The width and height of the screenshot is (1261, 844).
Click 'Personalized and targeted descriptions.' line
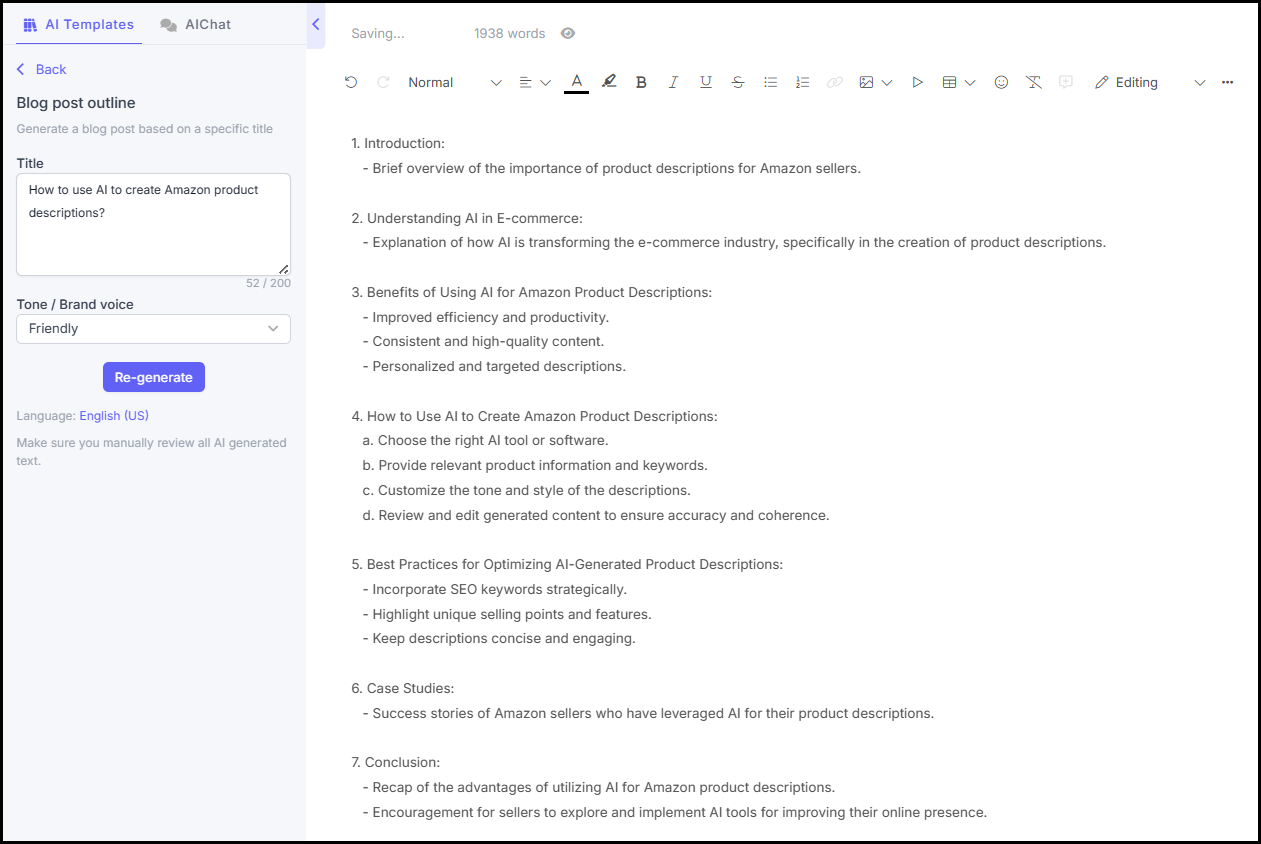(494, 366)
